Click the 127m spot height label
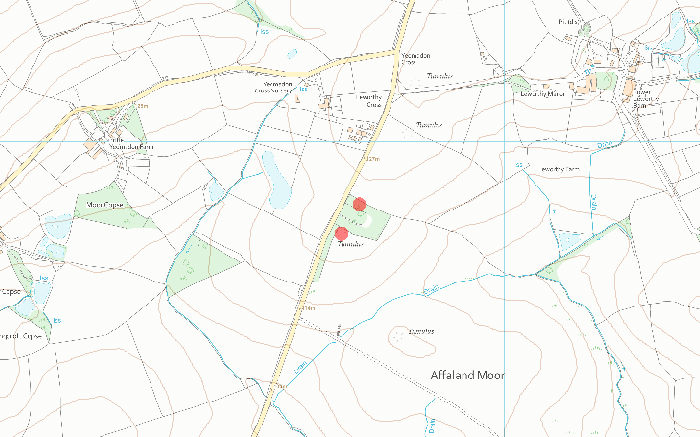Viewport: 700px width, 437px height. tap(372, 159)
